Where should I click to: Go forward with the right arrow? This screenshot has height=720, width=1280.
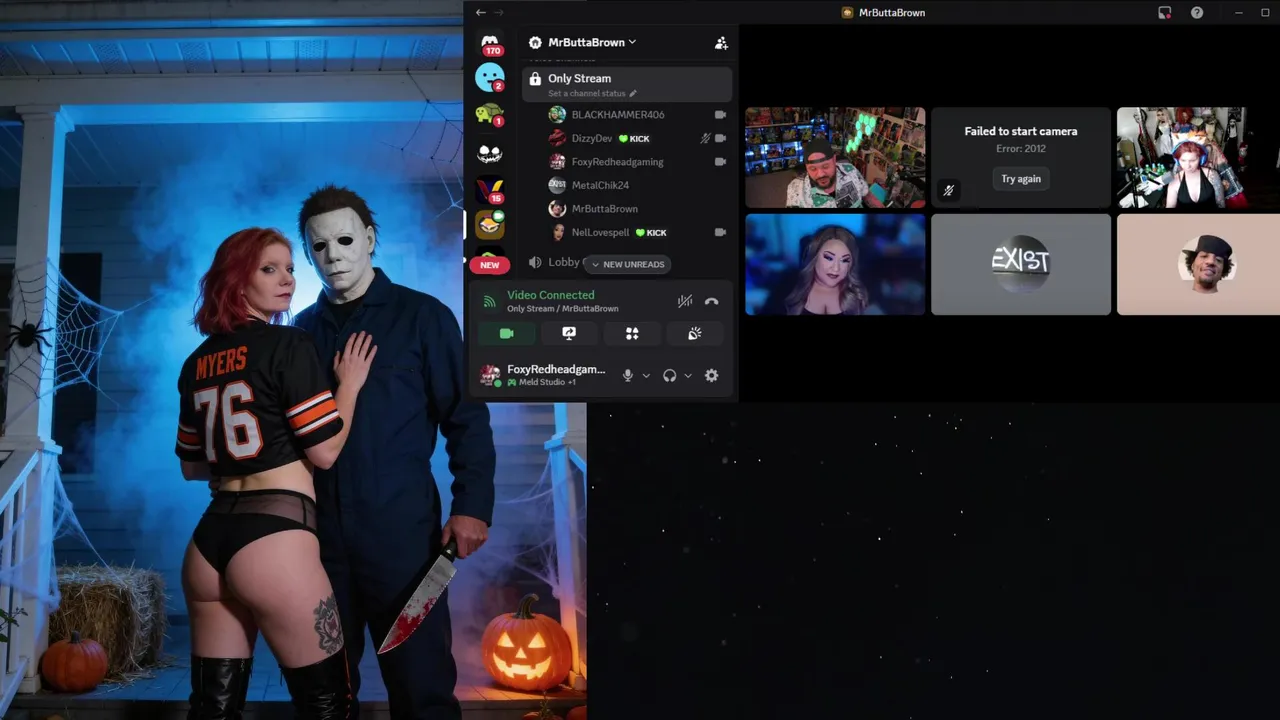pyautogui.click(x=499, y=12)
